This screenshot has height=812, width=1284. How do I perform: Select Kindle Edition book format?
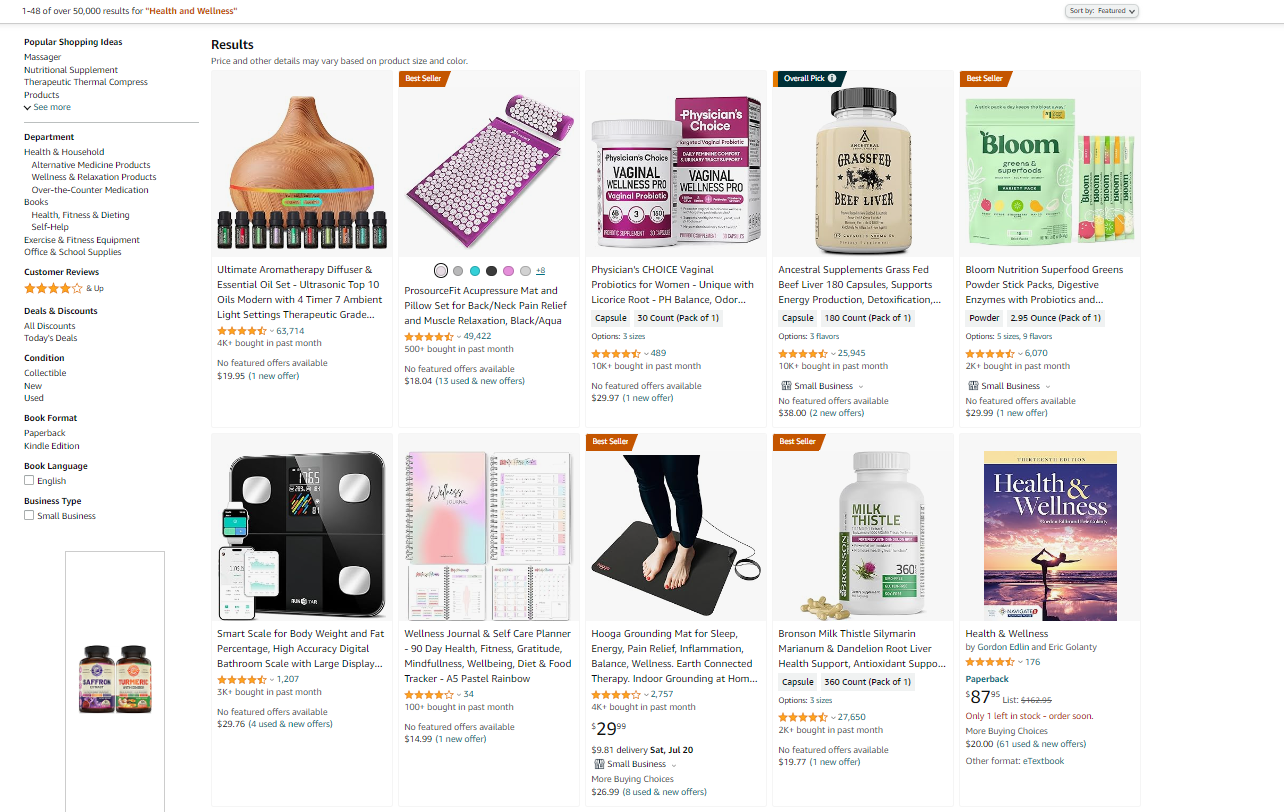point(52,446)
